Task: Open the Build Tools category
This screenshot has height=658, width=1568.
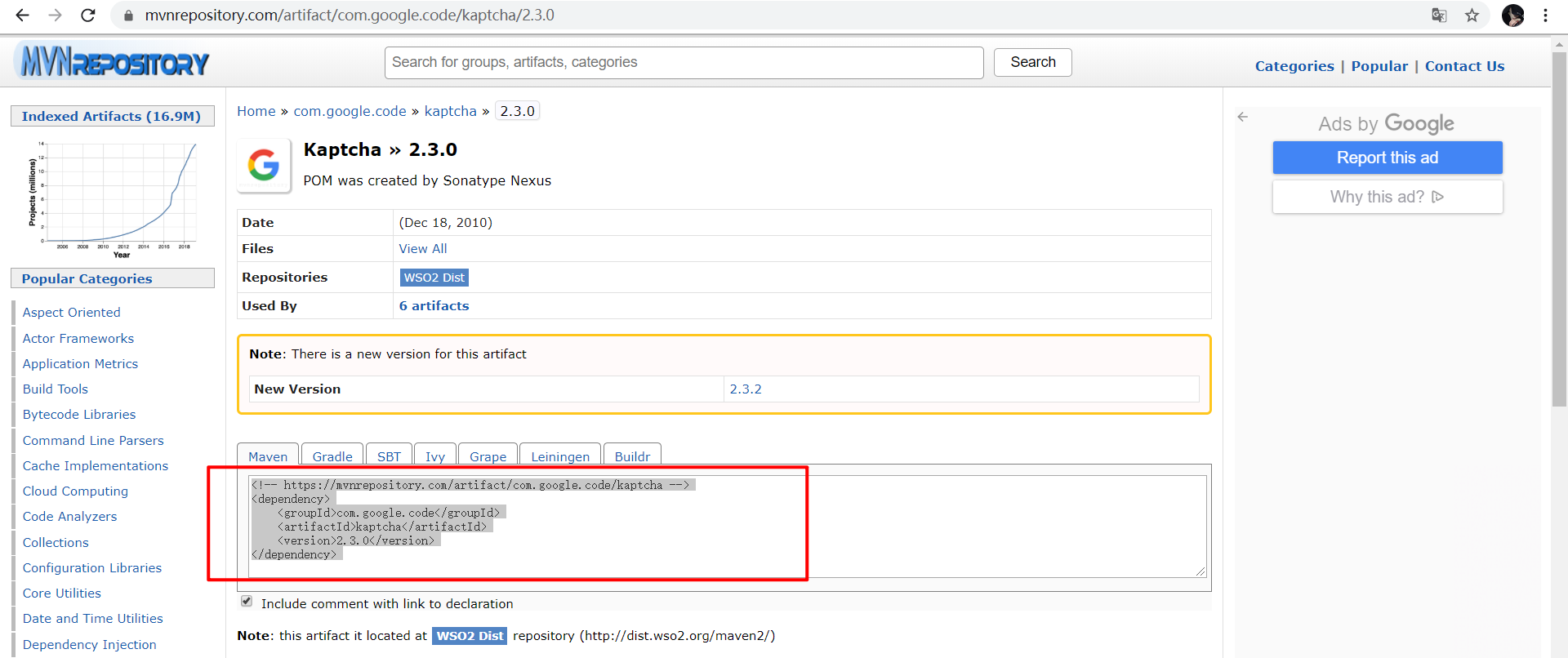Action: 55,389
